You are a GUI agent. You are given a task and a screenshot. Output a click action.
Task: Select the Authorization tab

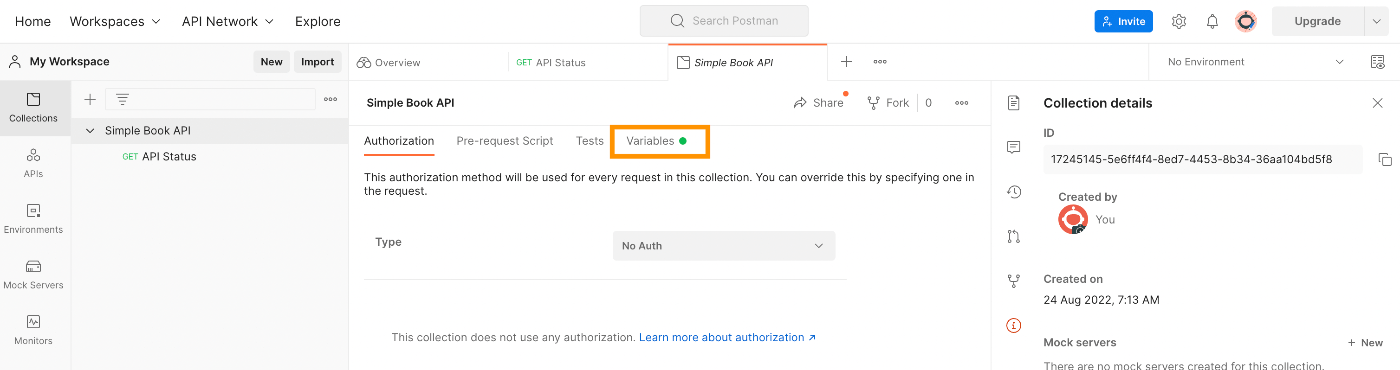(399, 141)
